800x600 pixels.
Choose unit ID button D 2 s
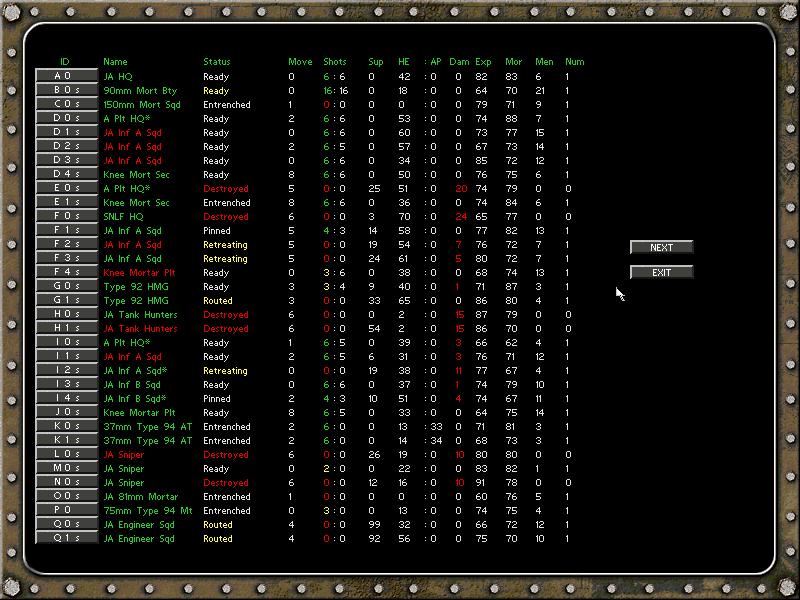[x=66, y=146]
